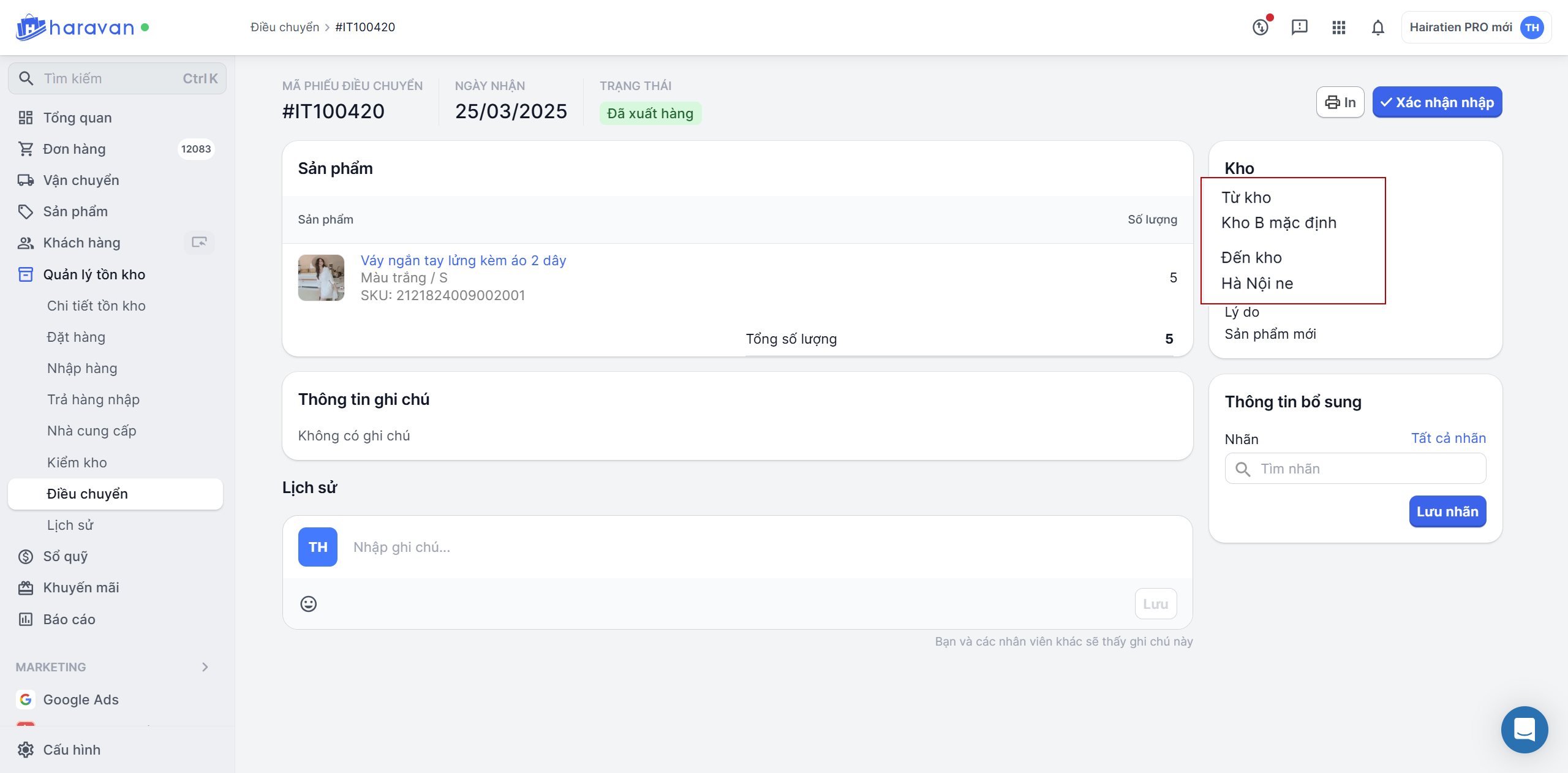The image size is (1568, 773).
Task: Click the In print button
Action: click(x=1340, y=102)
